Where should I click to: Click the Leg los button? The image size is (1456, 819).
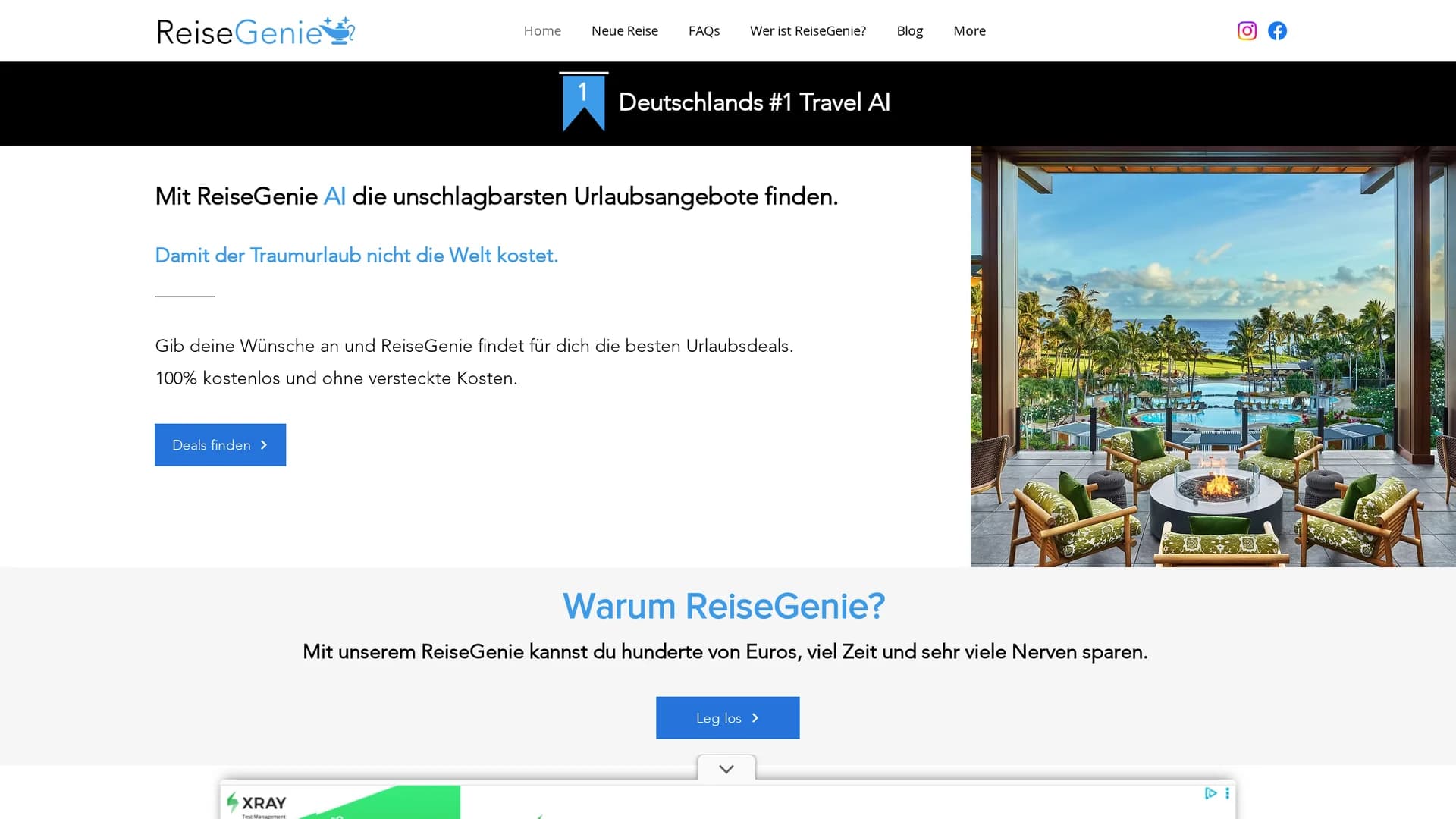[727, 718]
